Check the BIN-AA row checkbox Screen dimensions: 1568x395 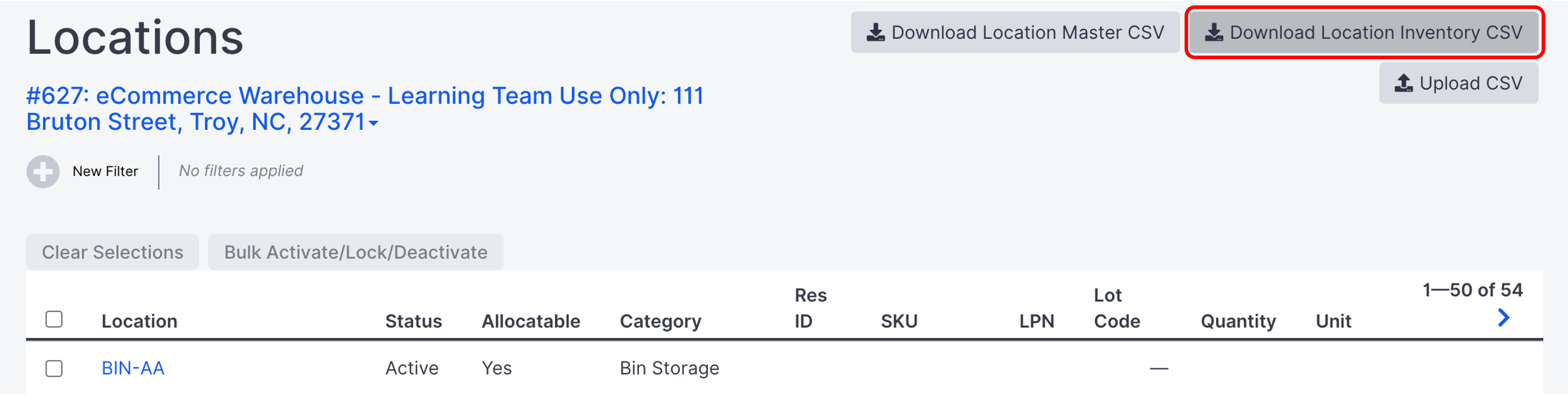tap(54, 368)
